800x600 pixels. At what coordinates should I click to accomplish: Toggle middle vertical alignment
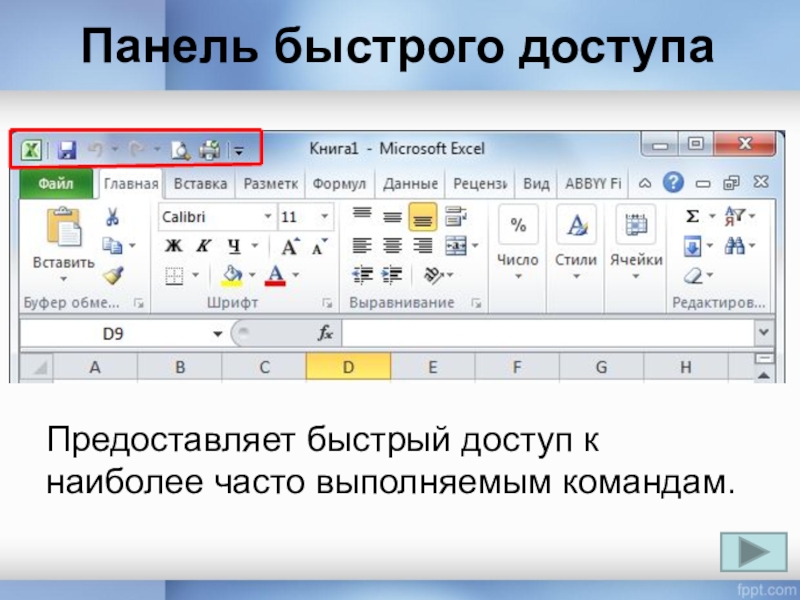[392, 217]
